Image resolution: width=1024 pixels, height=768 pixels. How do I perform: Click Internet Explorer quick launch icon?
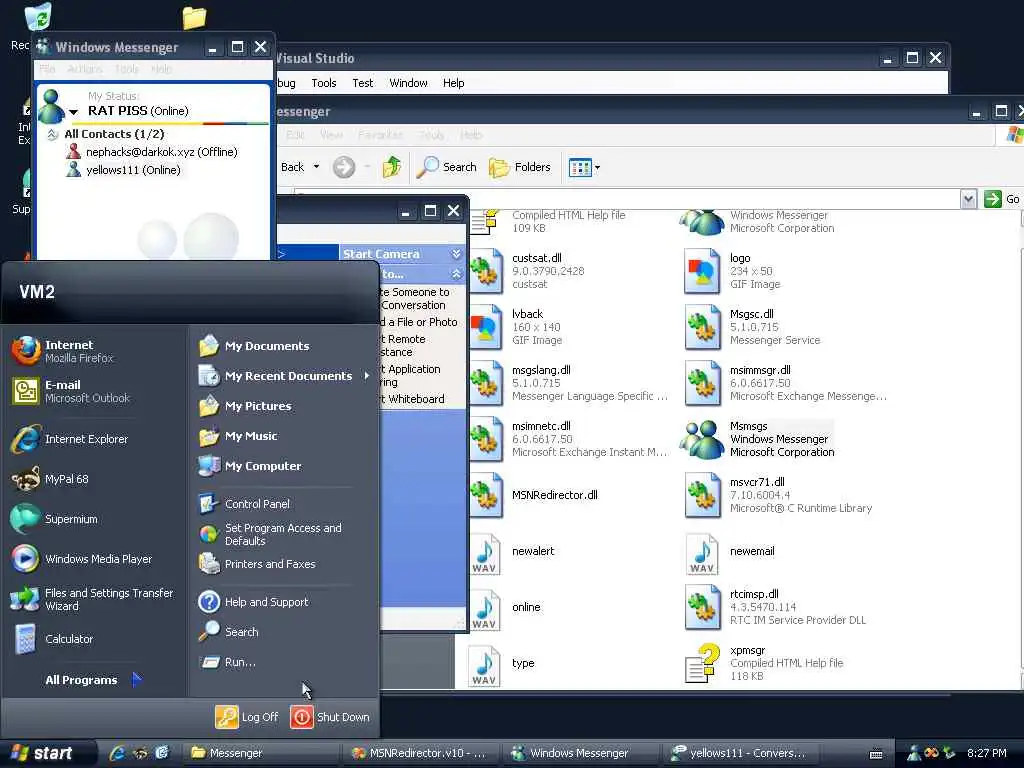[117, 753]
